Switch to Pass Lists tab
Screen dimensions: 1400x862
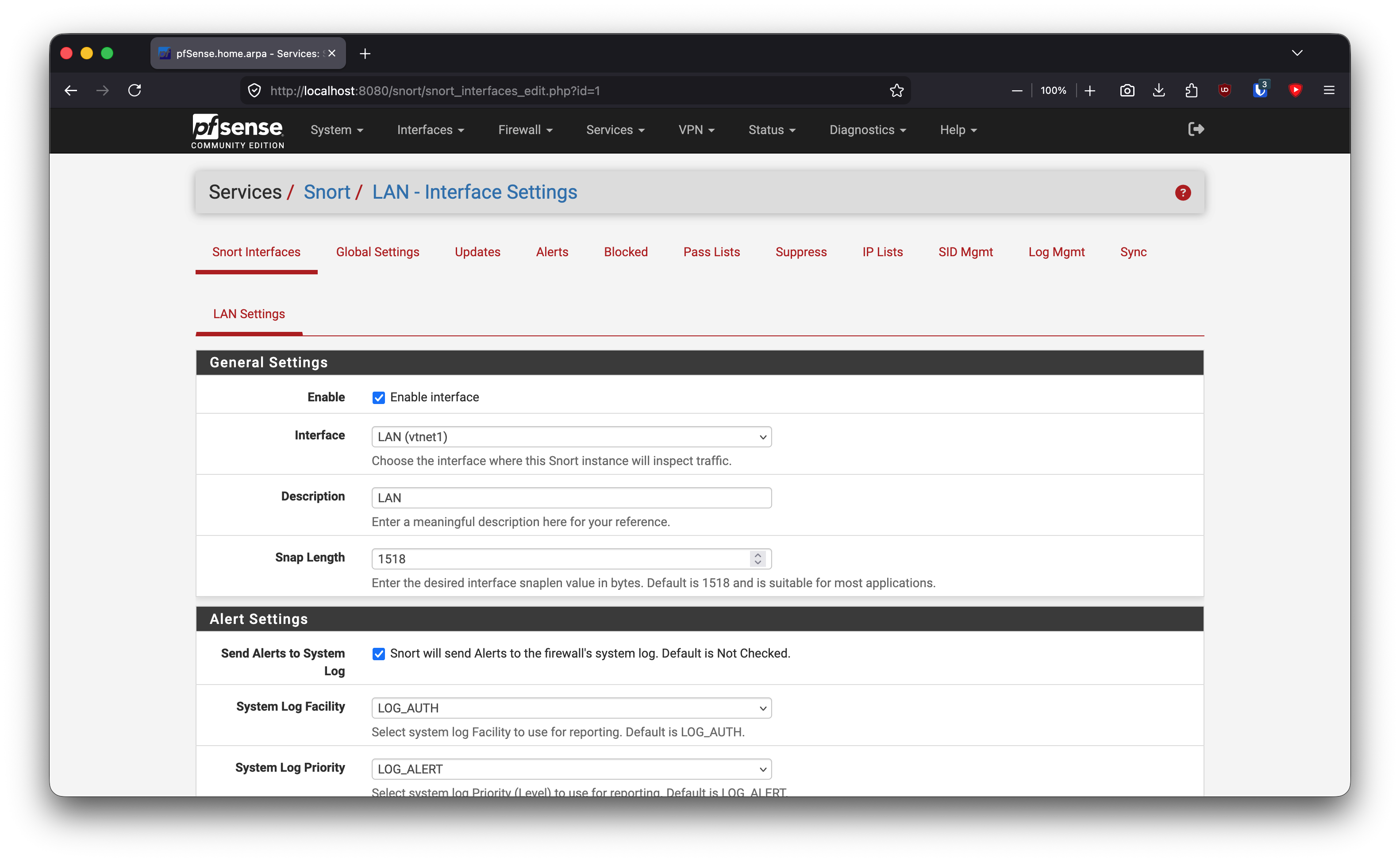[x=712, y=253]
